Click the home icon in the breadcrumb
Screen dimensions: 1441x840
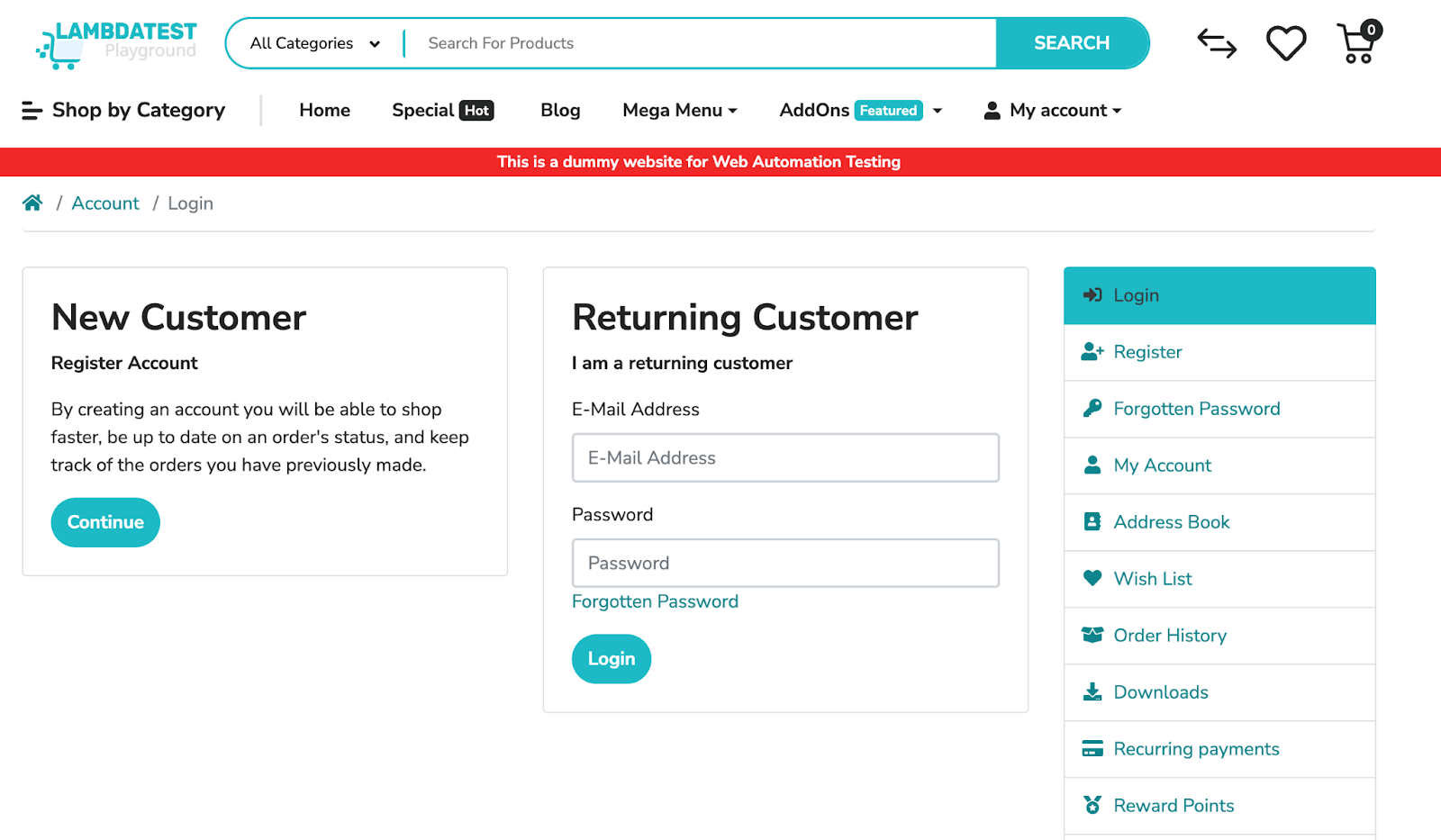coord(32,203)
